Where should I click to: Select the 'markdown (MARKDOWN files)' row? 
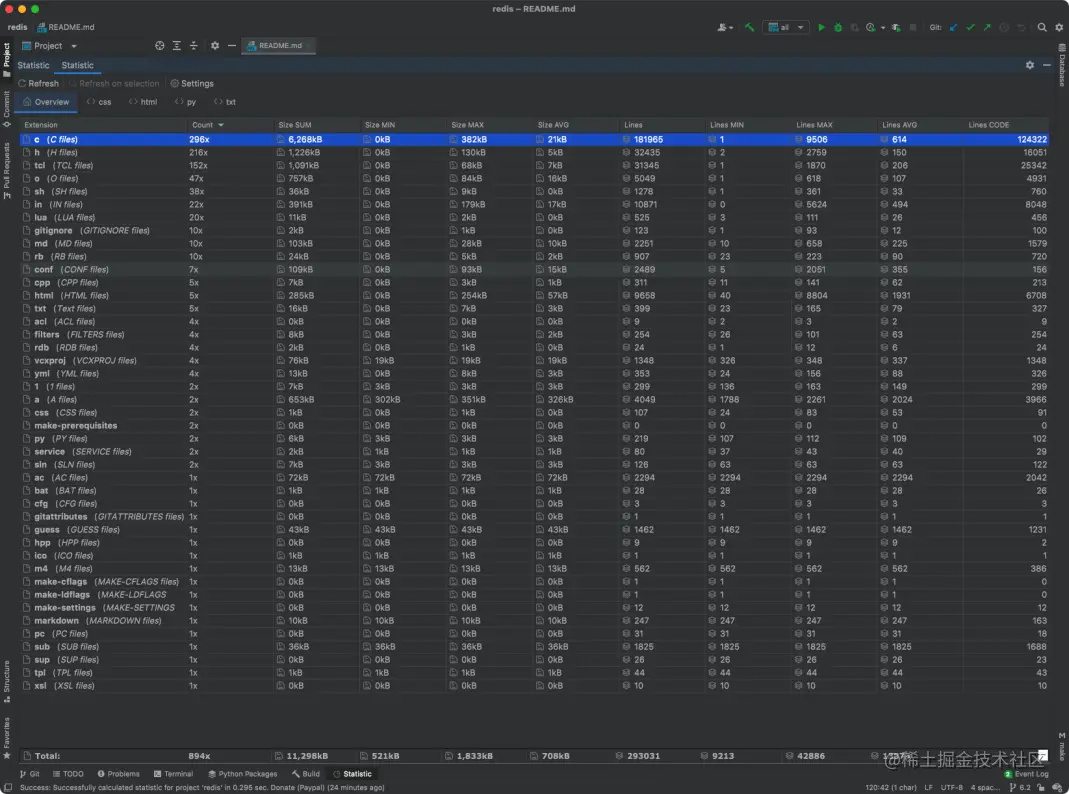534,621
